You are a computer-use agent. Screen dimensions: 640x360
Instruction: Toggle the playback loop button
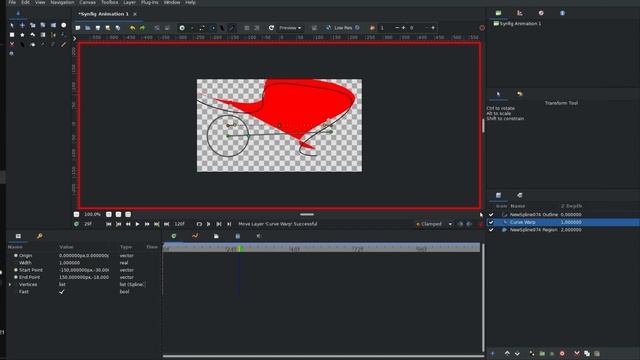pyautogui.click(x=199, y=224)
